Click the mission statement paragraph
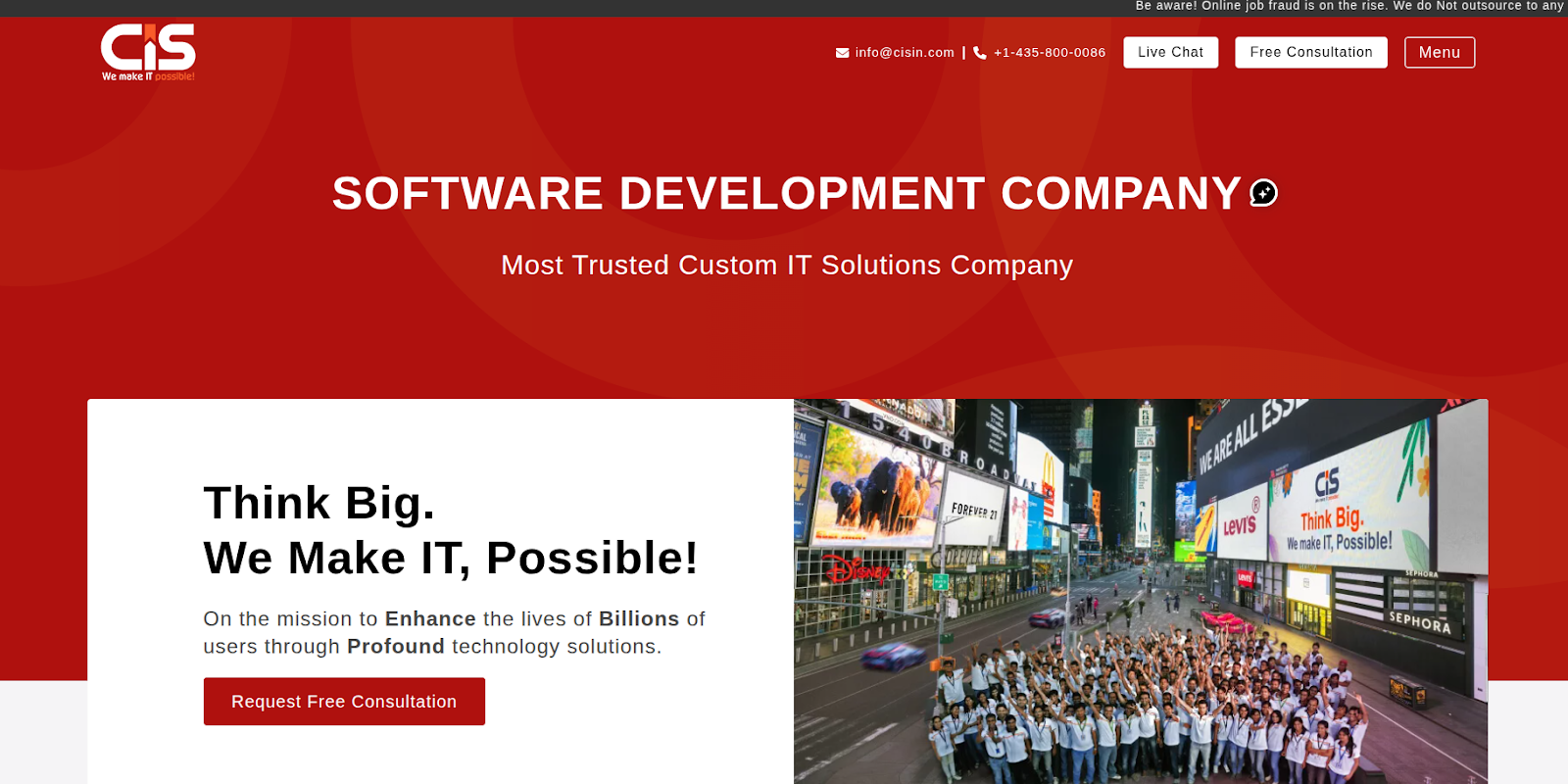 click(454, 632)
